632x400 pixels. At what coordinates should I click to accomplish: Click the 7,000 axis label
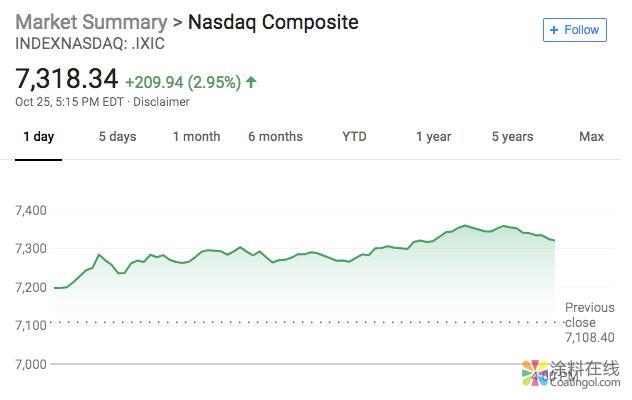(x=32, y=364)
